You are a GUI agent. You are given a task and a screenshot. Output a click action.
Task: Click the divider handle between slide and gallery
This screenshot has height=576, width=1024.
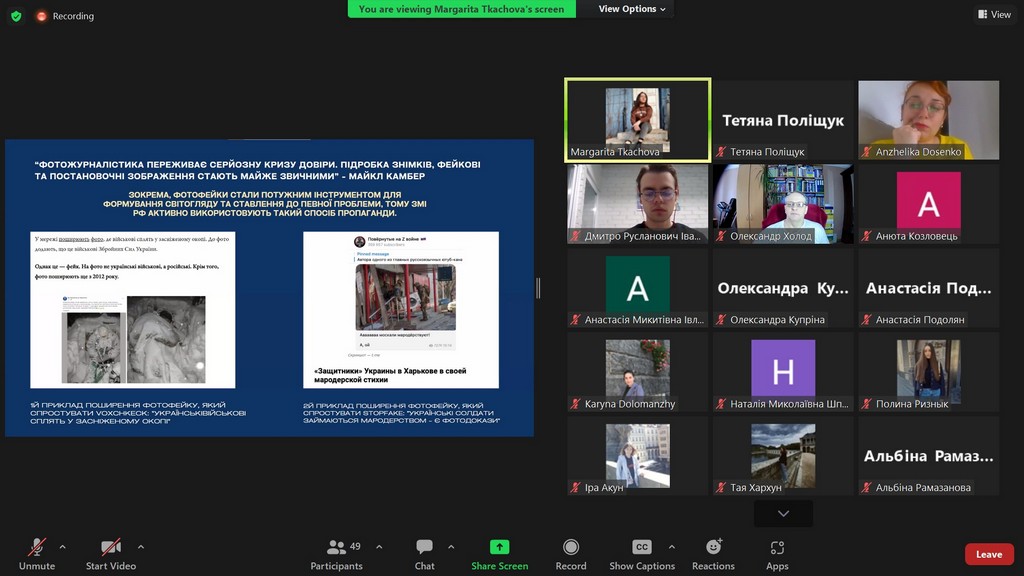(x=538, y=288)
